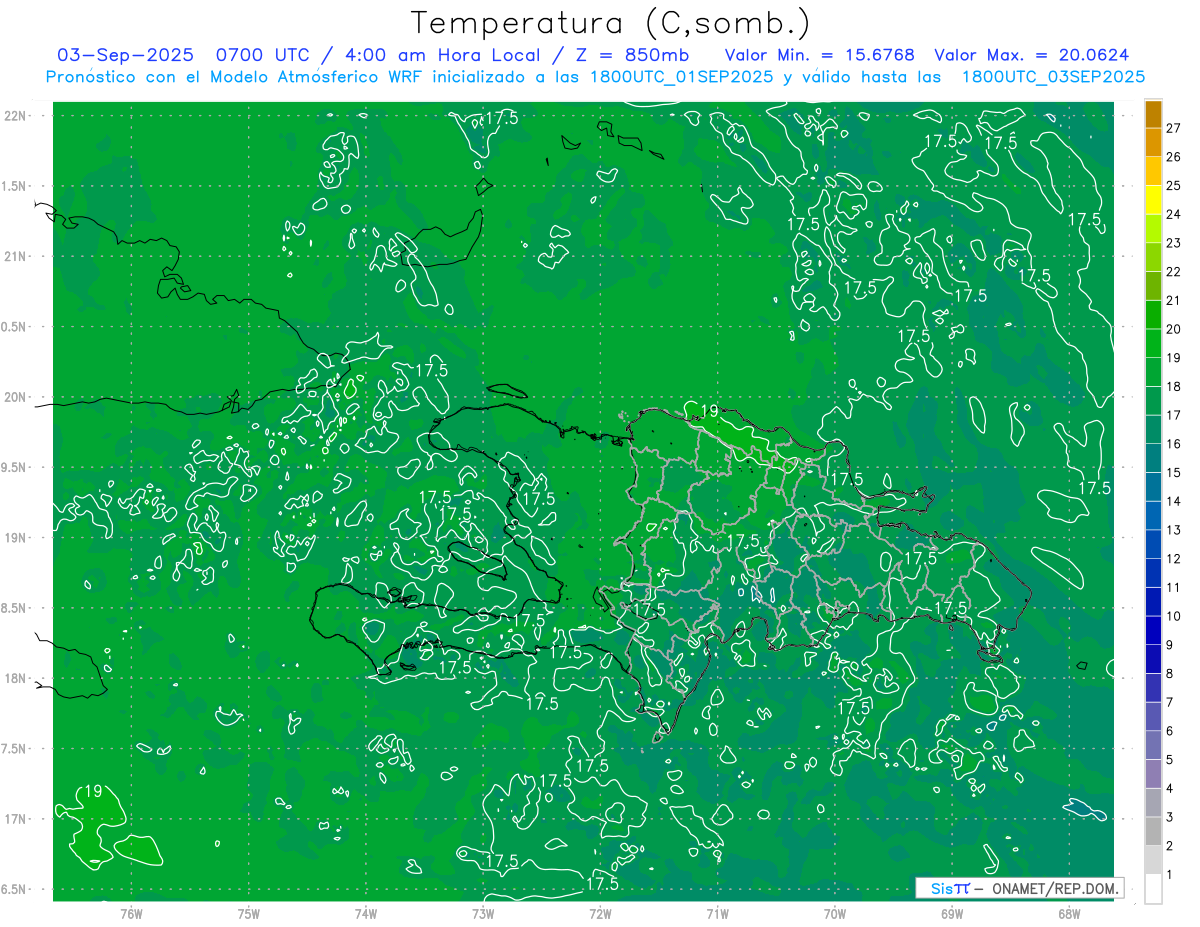Click the '74W' longitude label
The image size is (1200, 927).
pos(366,914)
